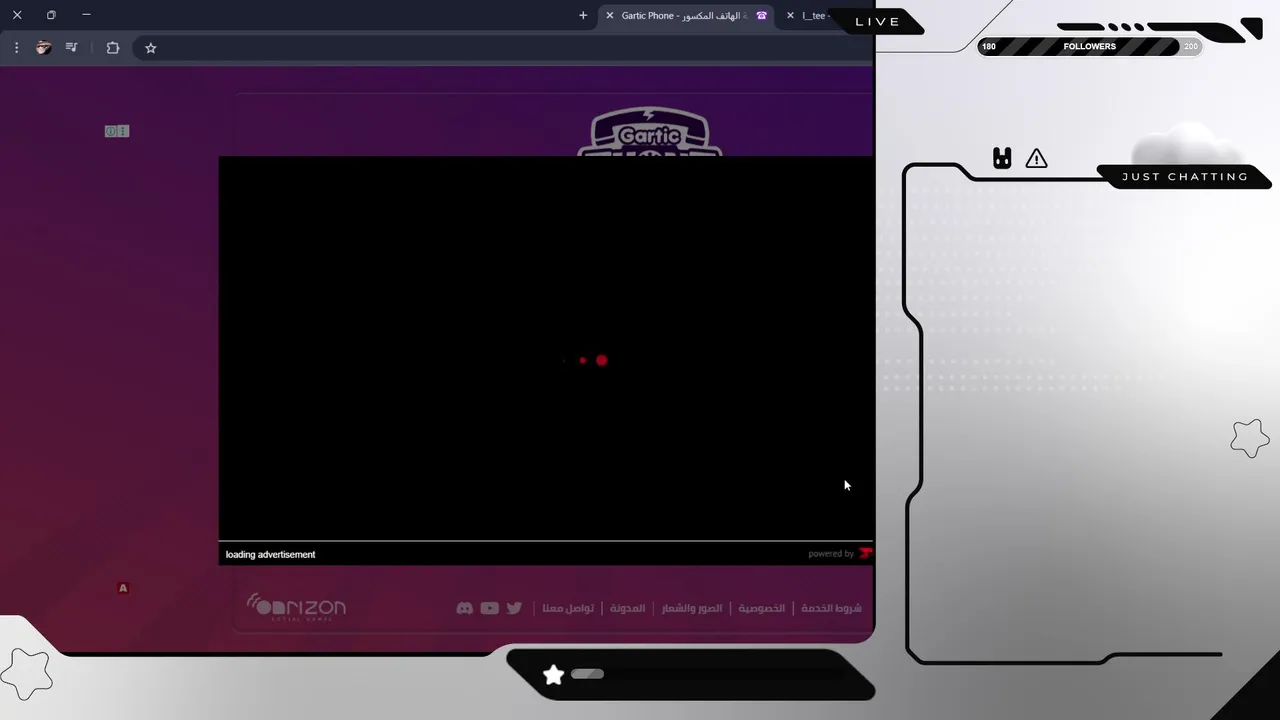Click the browser window restore button
1280x720 pixels.
point(51,15)
